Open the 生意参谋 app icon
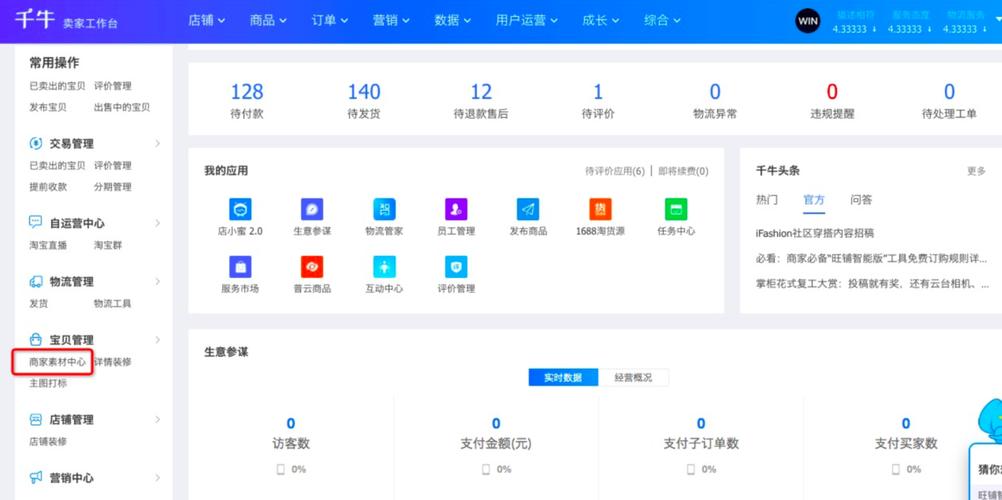Viewport: 1002px width, 500px height. 312,209
